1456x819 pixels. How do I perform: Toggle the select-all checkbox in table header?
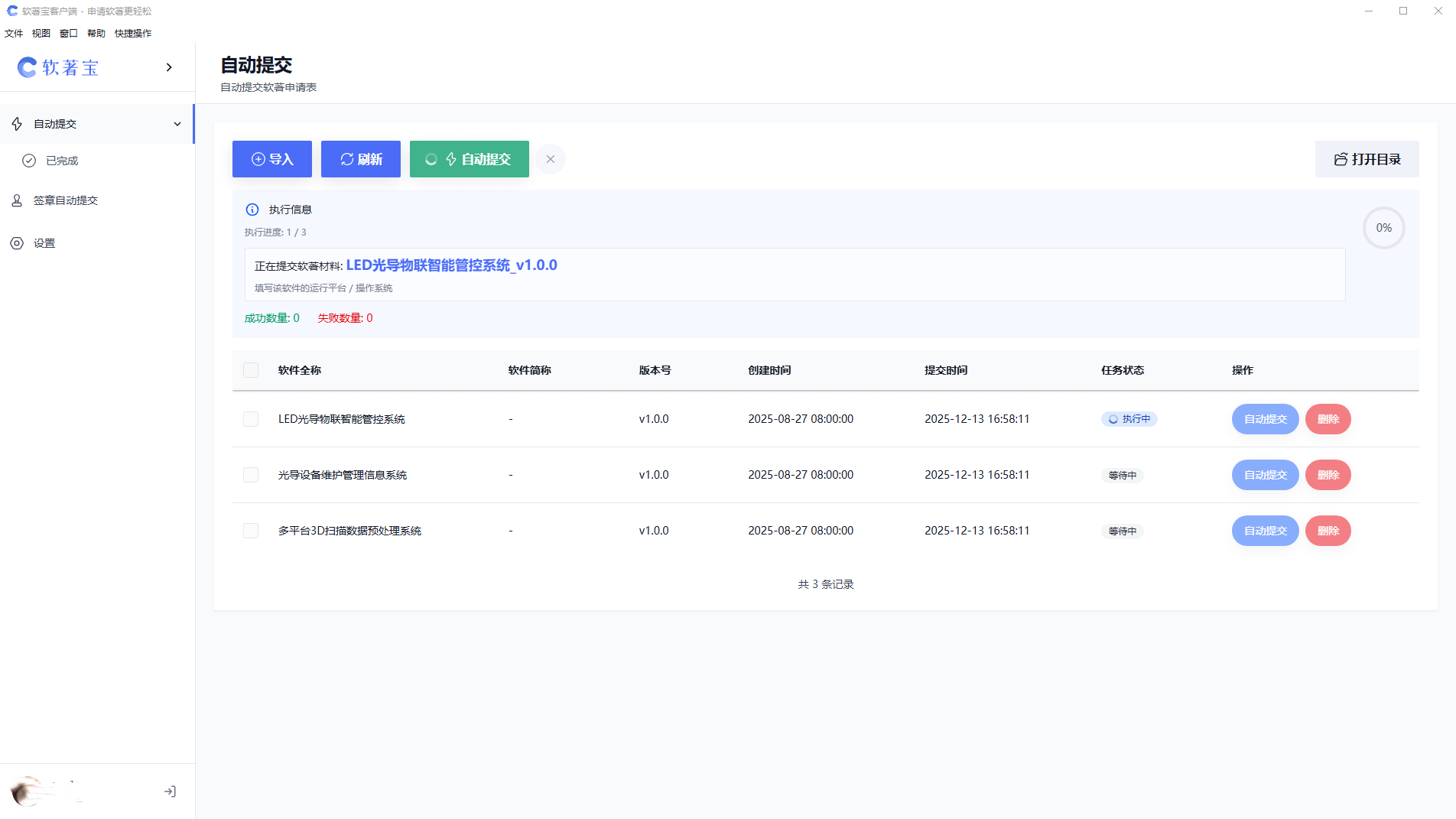251,370
